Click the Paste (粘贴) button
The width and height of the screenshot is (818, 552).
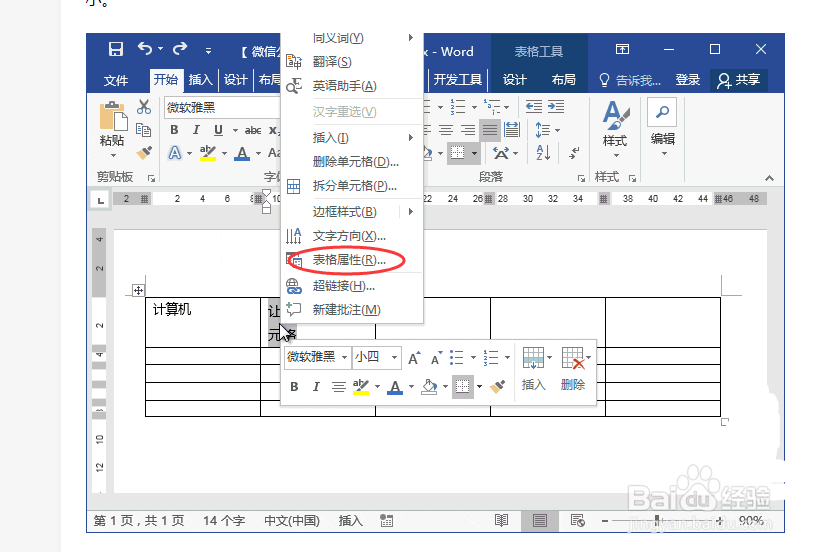112,129
